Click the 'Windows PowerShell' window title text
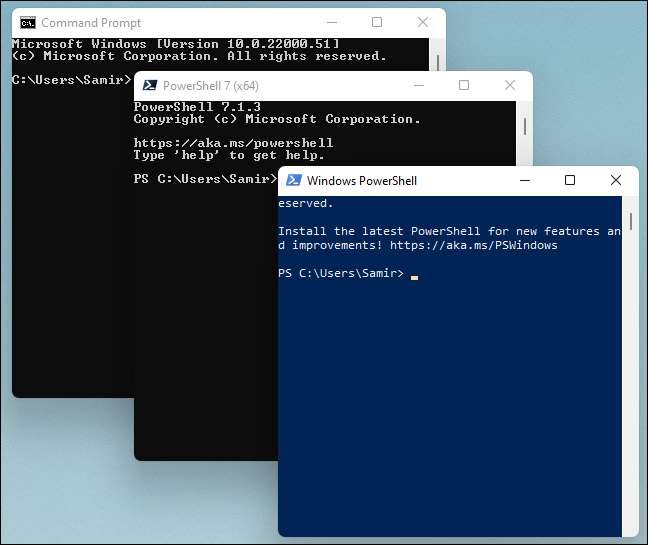This screenshot has height=545, width=648. click(x=362, y=181)
